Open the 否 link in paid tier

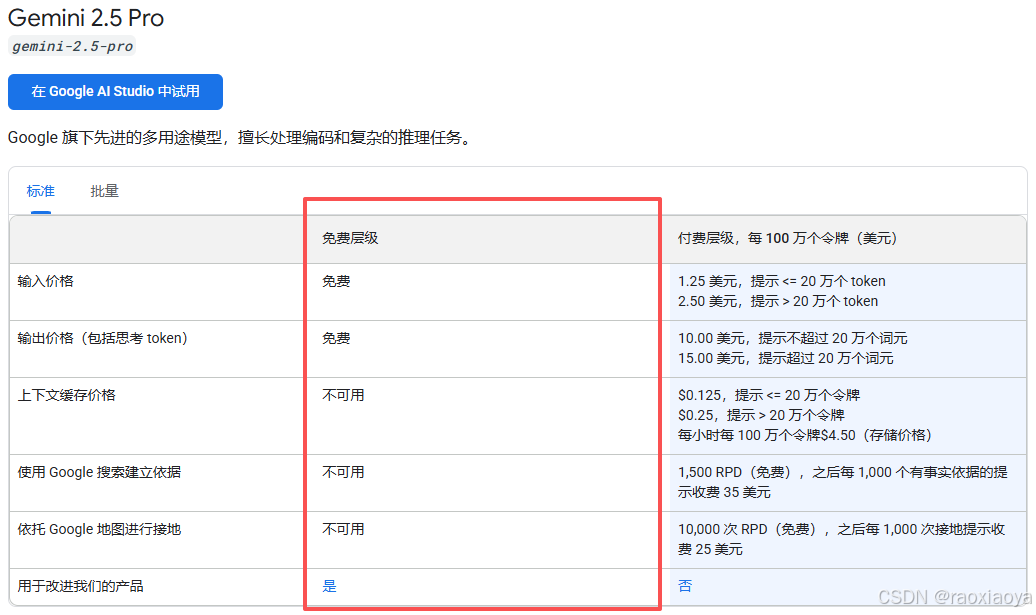click(x=685, y=586)
